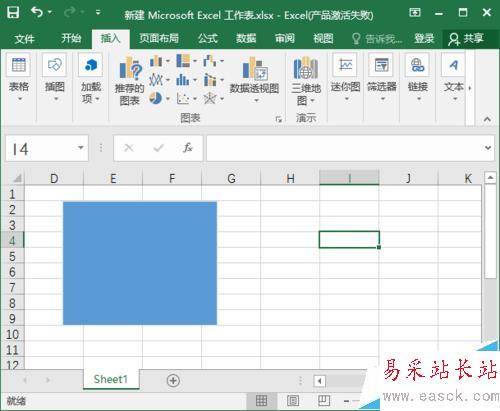Viewport: 500px width, 411px height.
Task: Click the zoom out minus button
Action: pyautogui.click(x=347, y=401)
